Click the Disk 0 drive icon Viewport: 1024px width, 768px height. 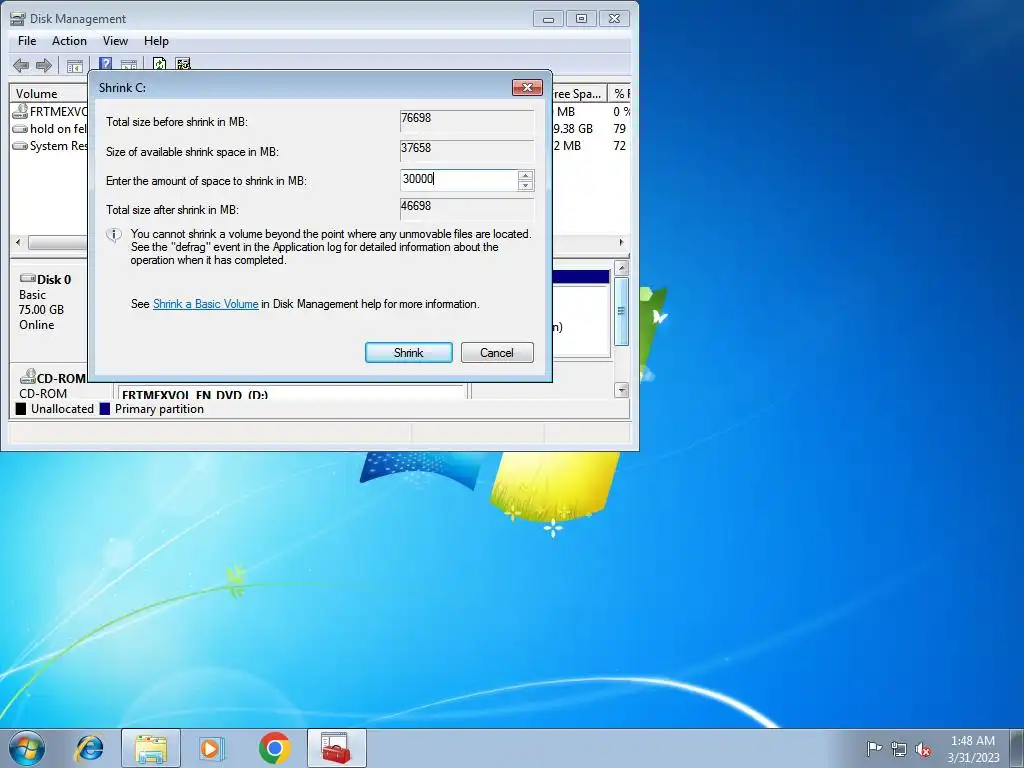coord(27,279)
